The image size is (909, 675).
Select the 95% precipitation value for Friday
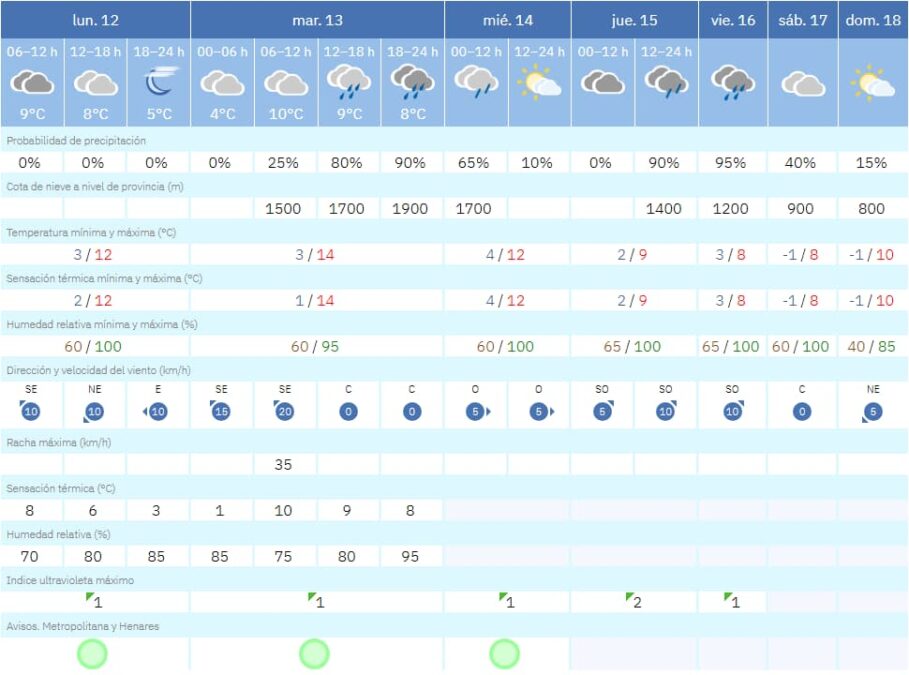coord(731,160)
